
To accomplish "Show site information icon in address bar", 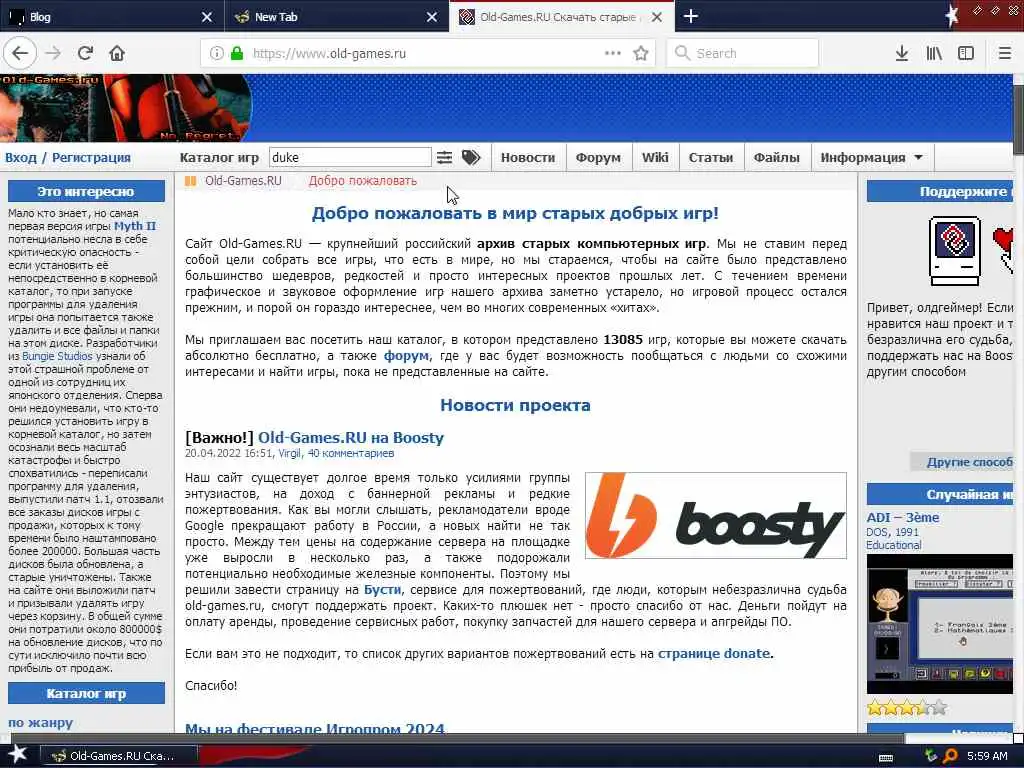I will coord(216,53).
